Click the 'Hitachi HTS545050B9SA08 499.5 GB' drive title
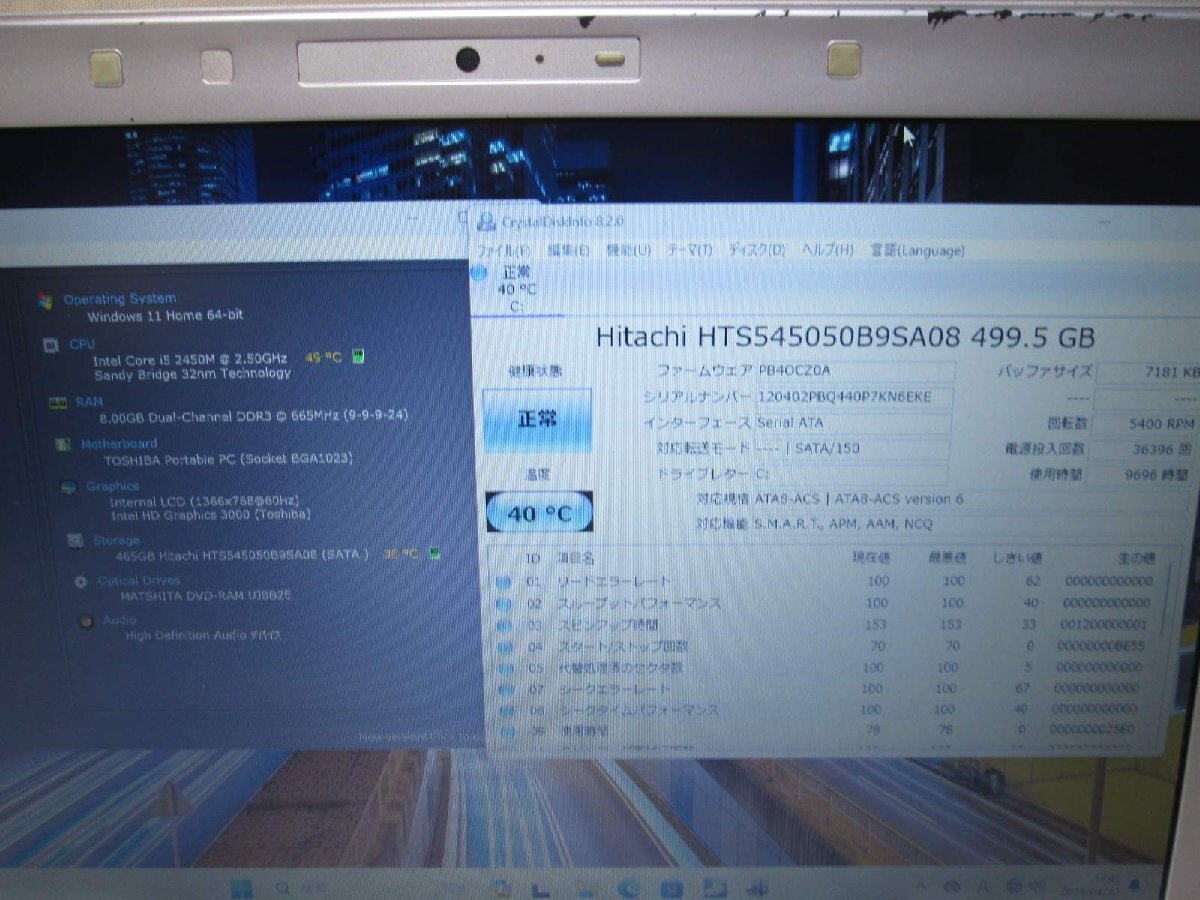Image resolution: width=1200 pixels, height=900 pixels. tap(845, 337)
